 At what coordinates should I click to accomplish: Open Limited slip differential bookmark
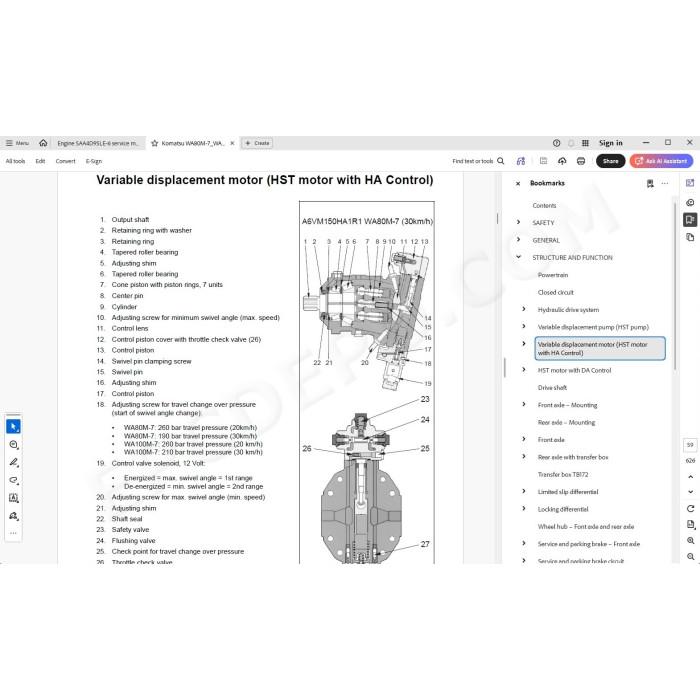coord(568,492)
